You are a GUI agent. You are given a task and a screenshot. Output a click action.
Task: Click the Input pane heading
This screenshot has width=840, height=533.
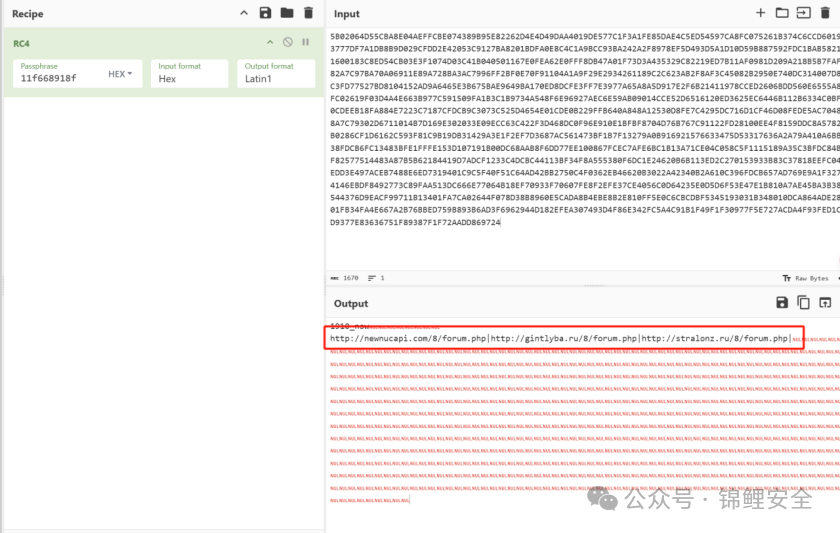347,14
